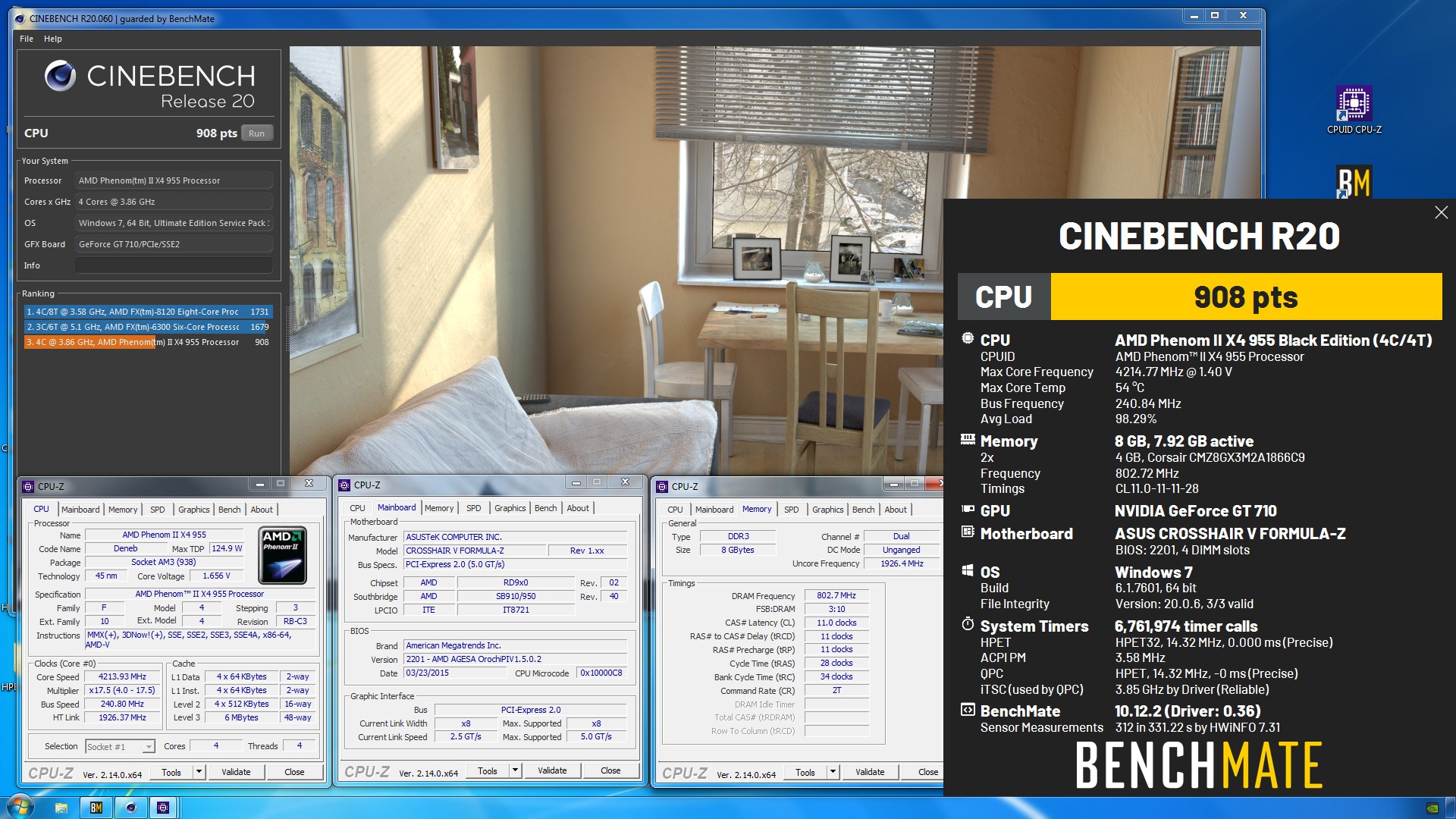Expand Tools dropdown arrow in the Memory CPU-Z window
The image size is (1456, 819).
click(x=833, y=772)
